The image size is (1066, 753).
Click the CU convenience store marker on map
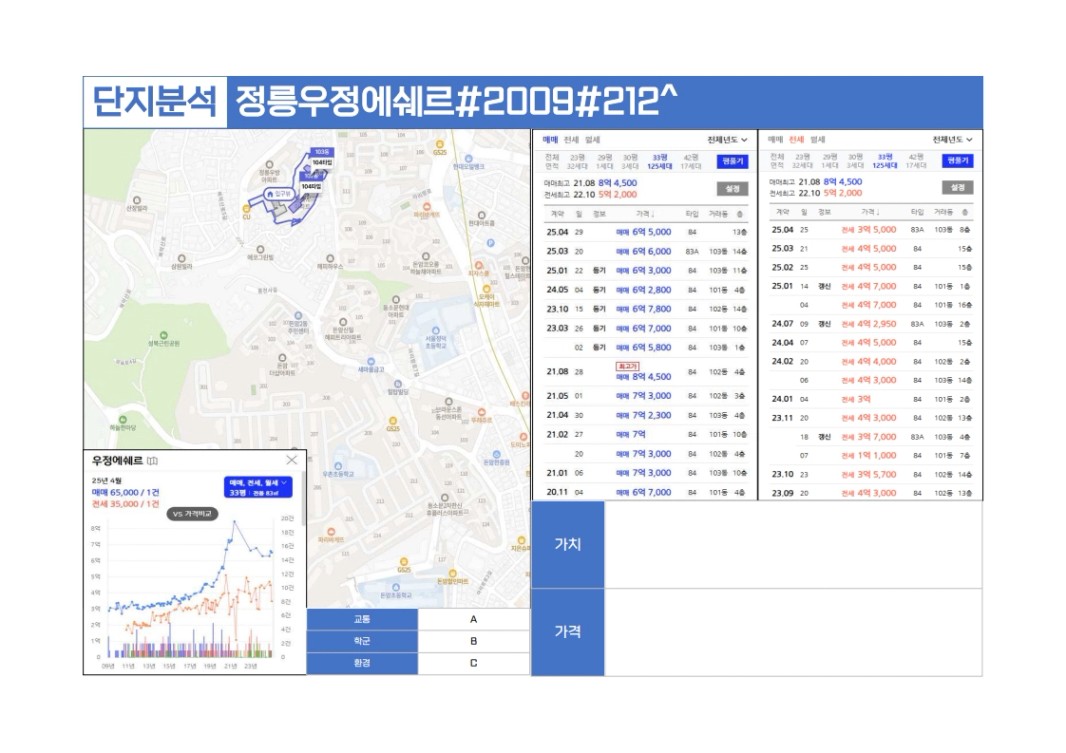pyautogui.click(x=247, y=210)
